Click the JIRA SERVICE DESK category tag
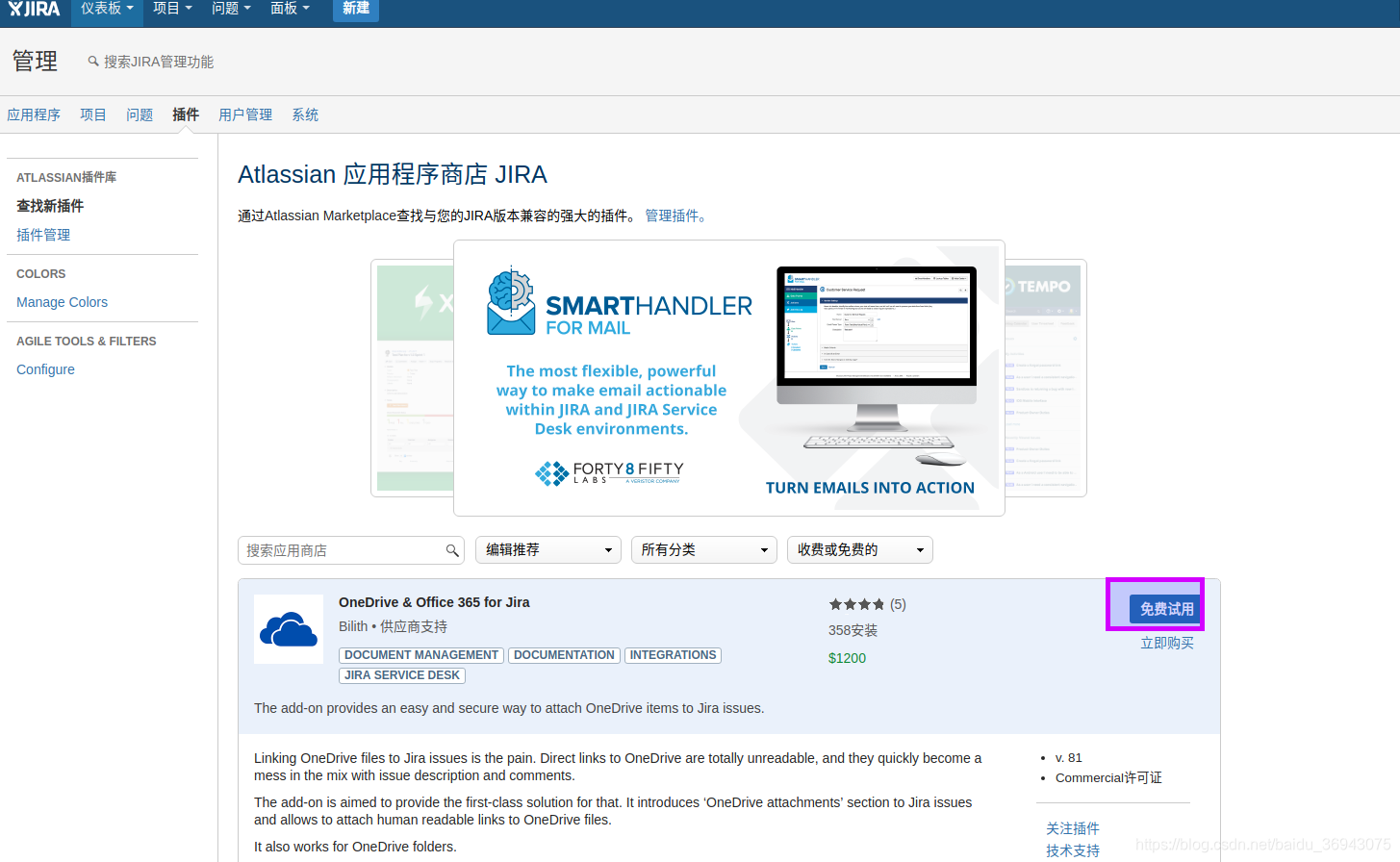The height and width of the screenshot is (862, 1400). [402, 675]
